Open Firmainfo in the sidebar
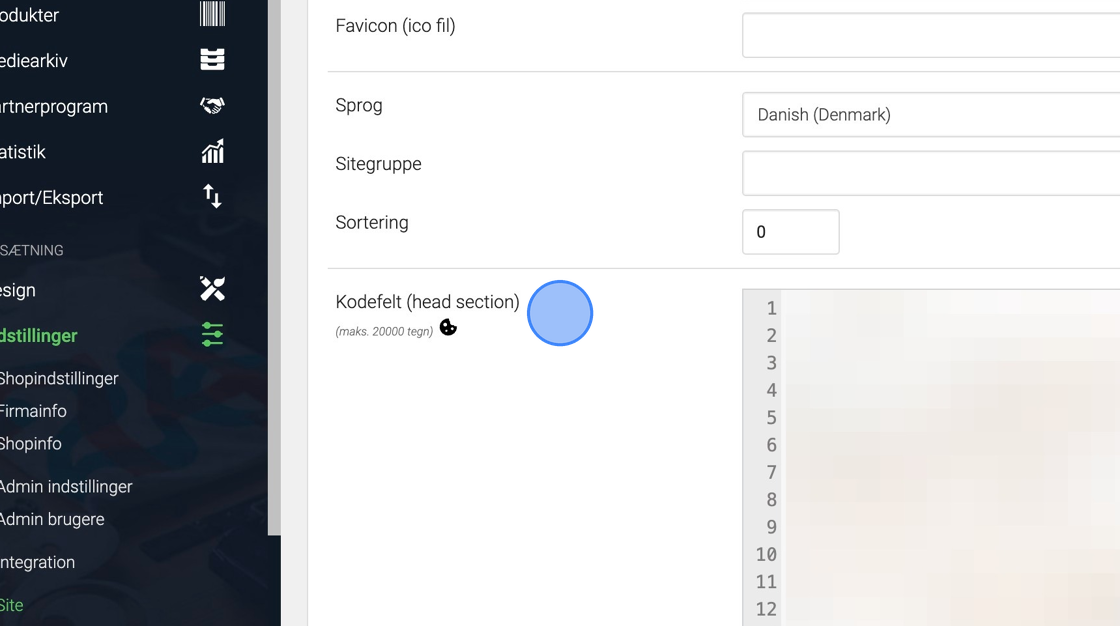 click(33, 411)
